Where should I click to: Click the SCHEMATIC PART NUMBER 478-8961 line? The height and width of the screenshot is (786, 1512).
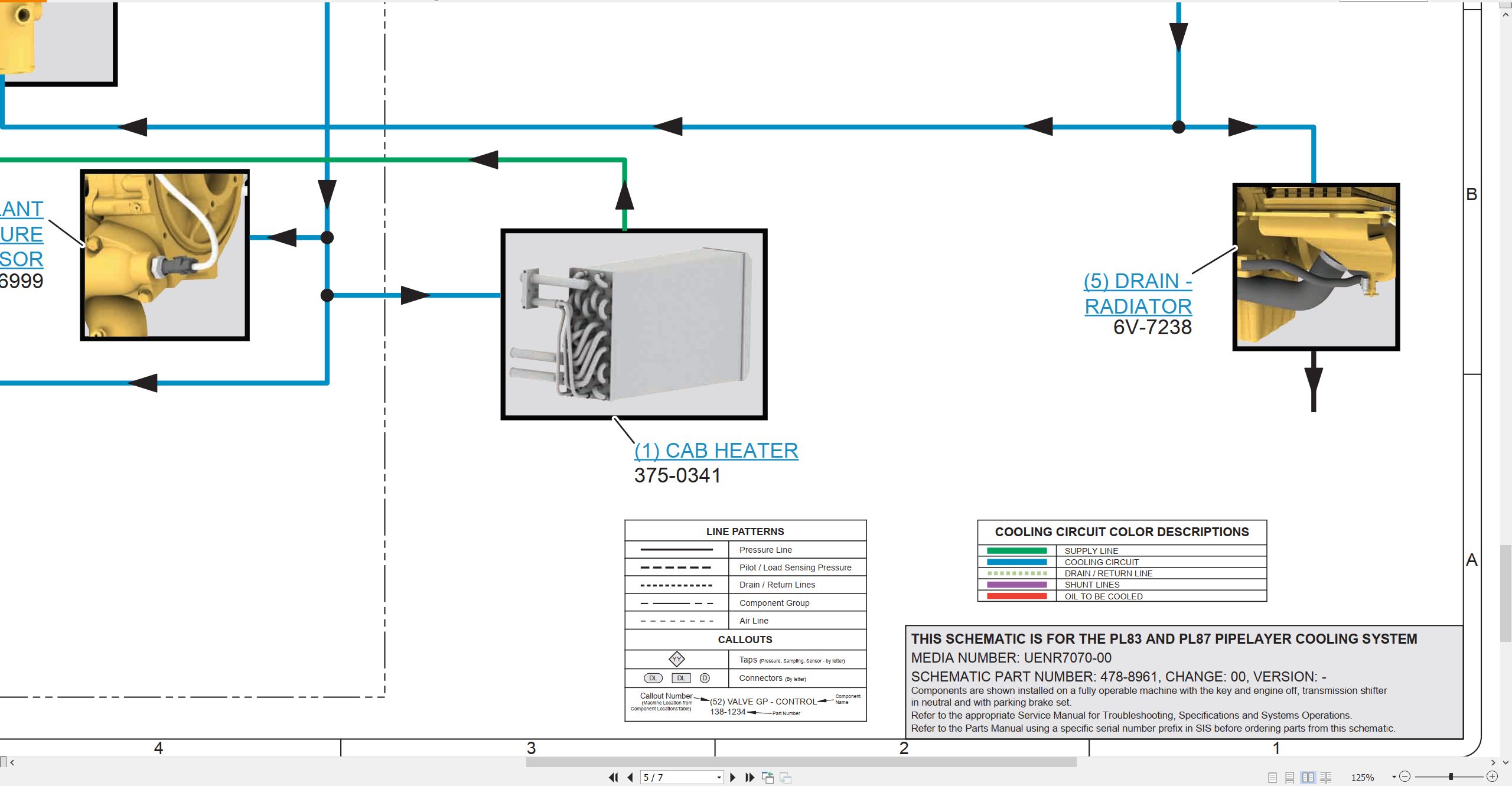(x=1119, y=677)
